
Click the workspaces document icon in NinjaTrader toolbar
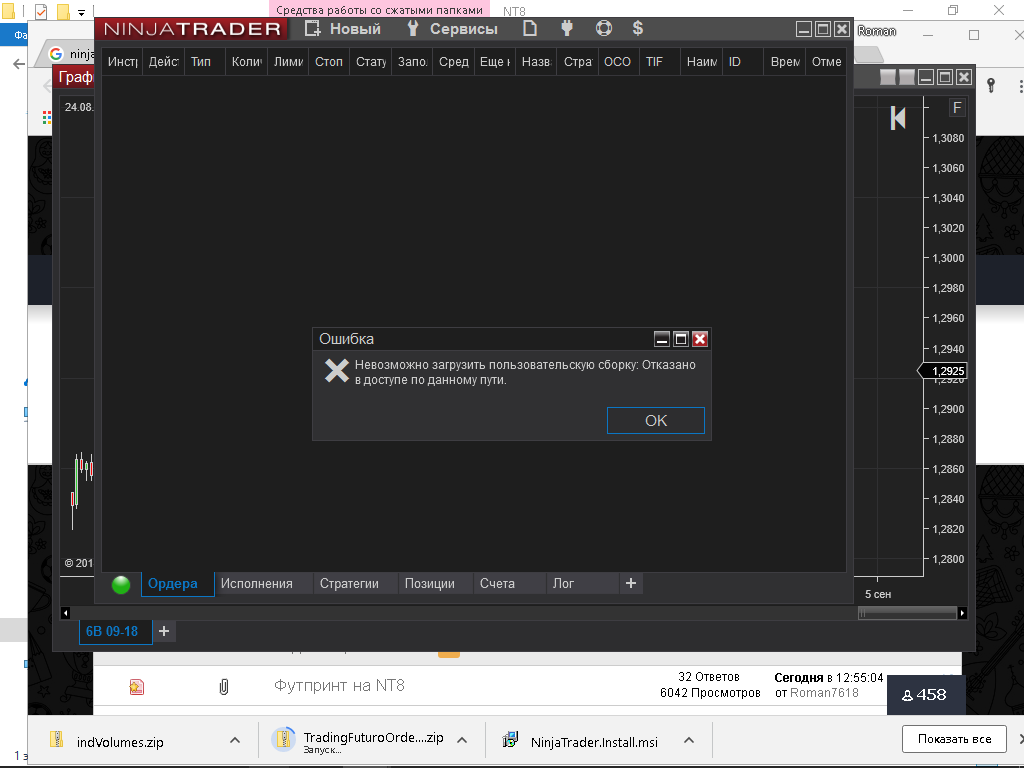pyautogui.click(x=531, y=29)
